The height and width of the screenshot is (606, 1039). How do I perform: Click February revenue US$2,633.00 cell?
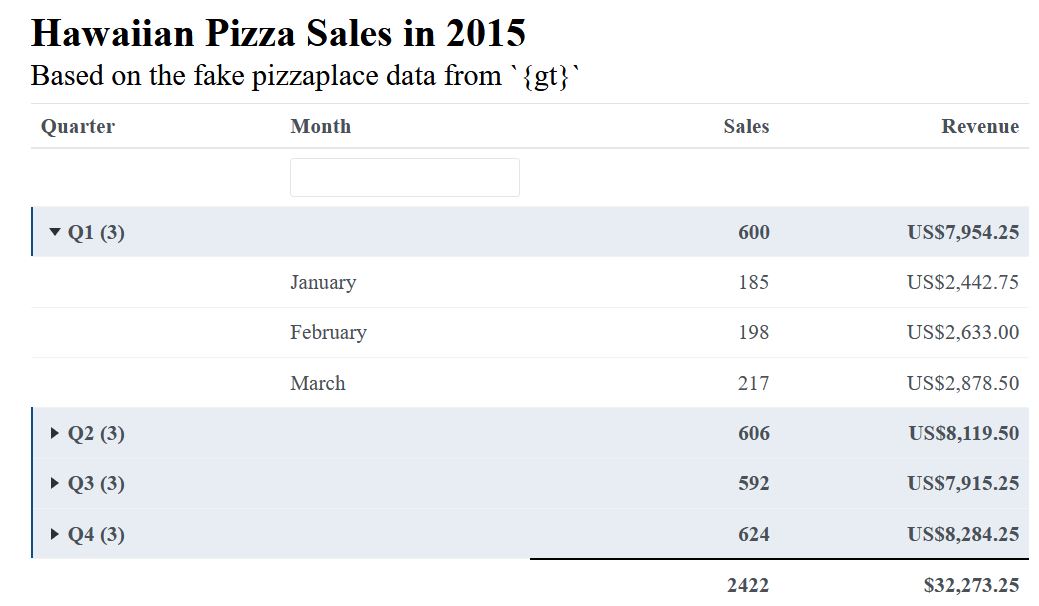point(962,332)
